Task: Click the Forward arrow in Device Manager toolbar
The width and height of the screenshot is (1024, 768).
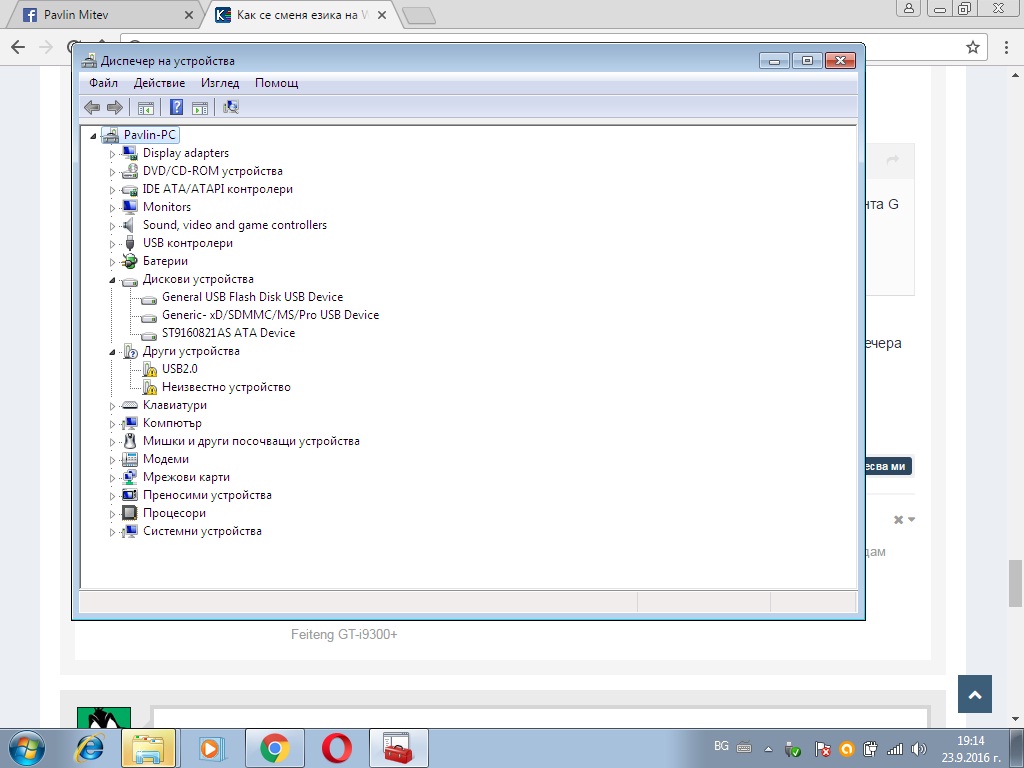Action: 115,107
